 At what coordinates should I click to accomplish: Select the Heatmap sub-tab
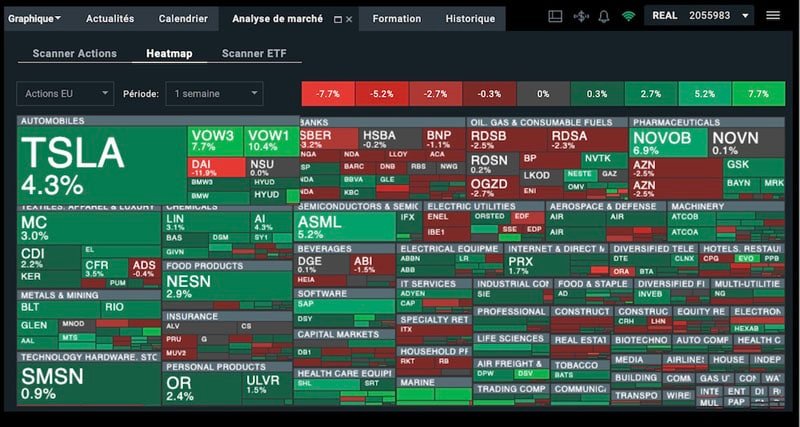169,54
